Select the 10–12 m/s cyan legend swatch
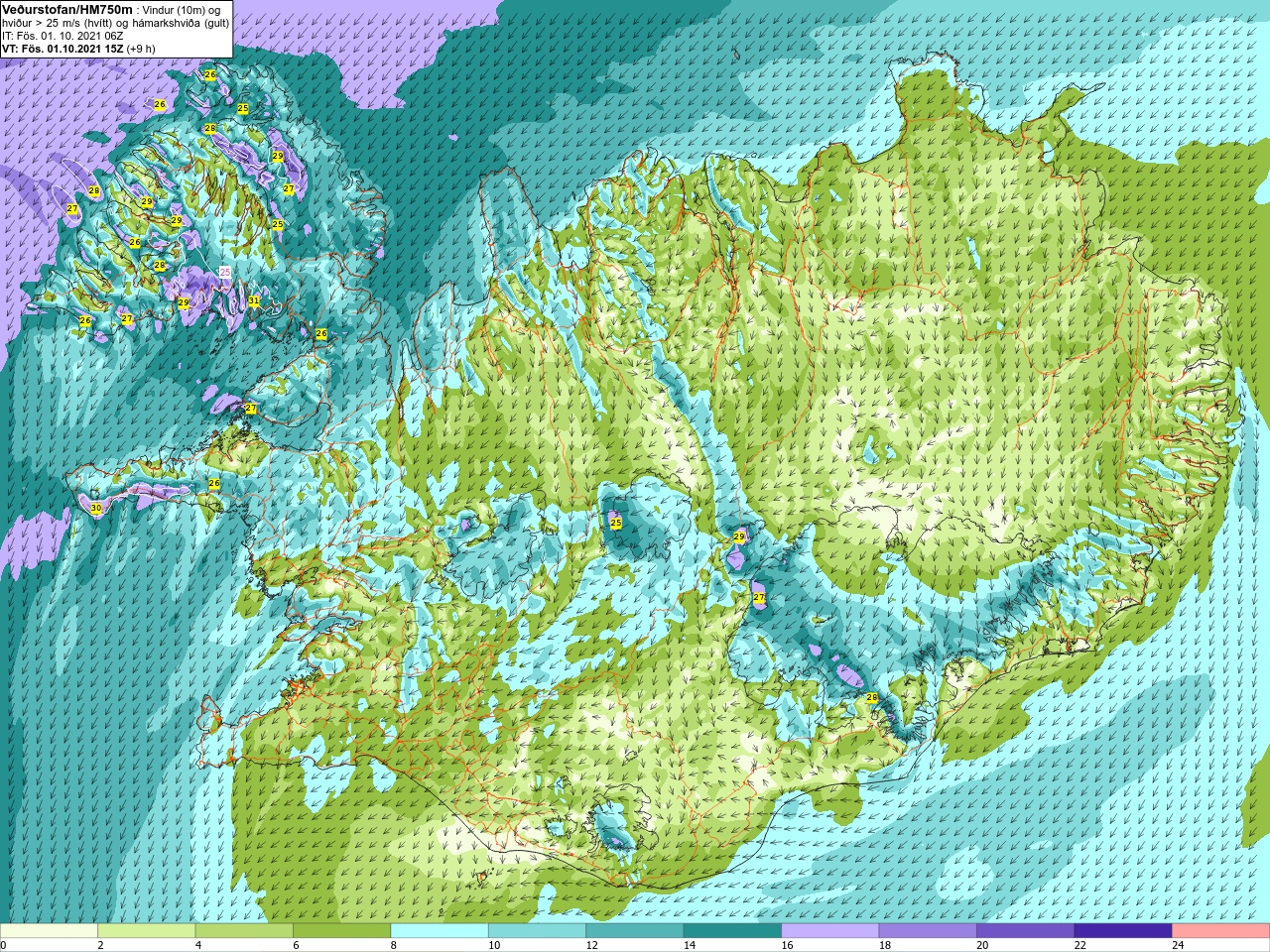Screen dimensions: 1270x952 click(537, 931)
